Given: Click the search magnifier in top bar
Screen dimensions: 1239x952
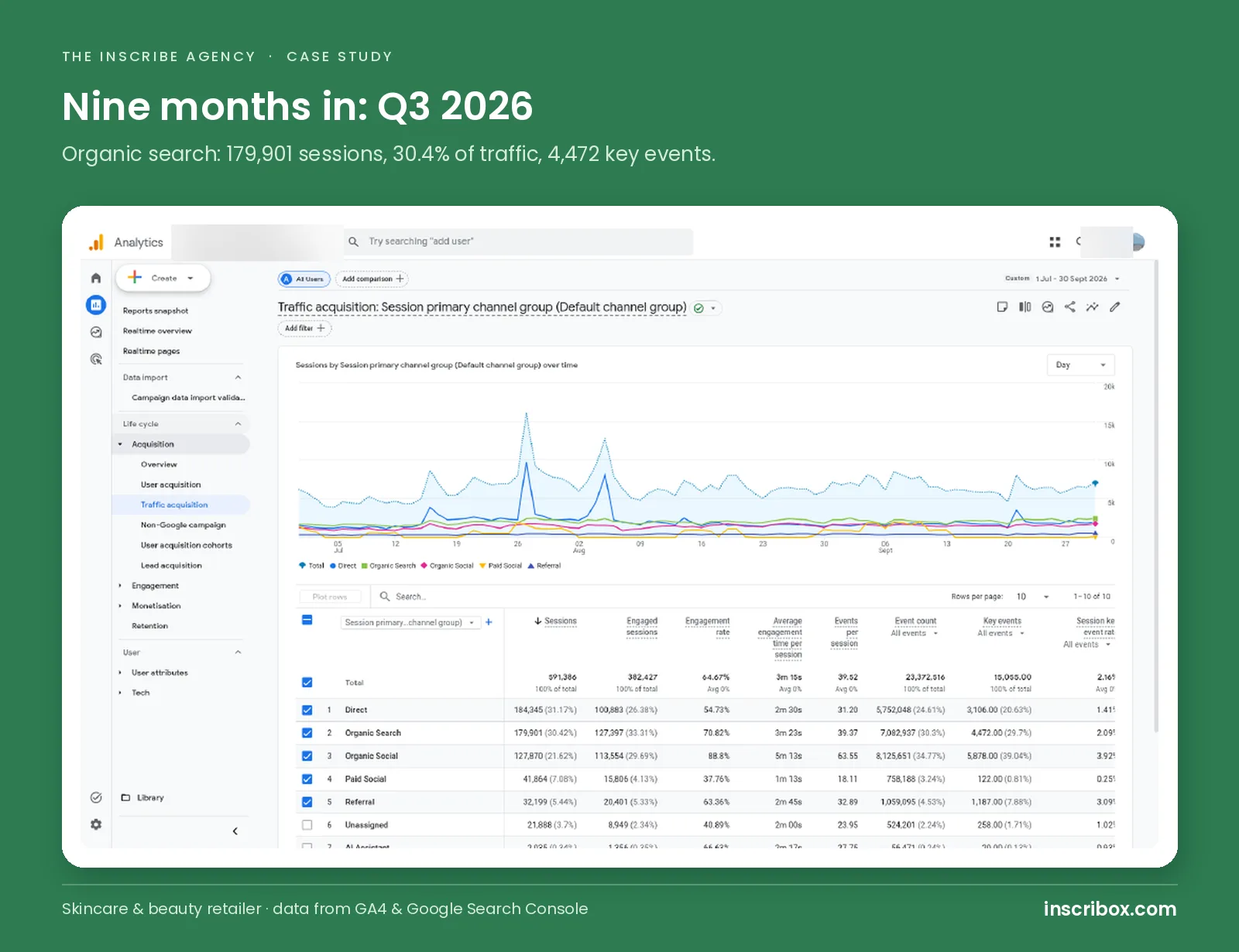Looking at the screenshot, I should [x=353, y=242].
